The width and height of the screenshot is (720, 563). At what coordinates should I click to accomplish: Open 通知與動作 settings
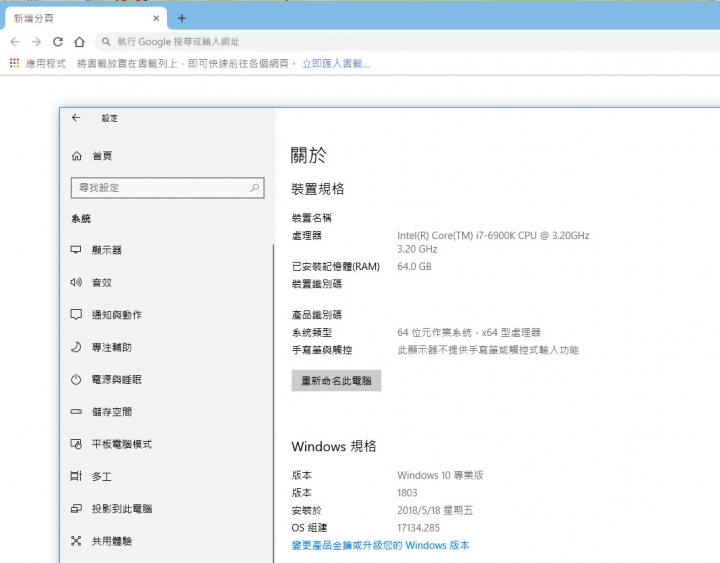(106, 315)
